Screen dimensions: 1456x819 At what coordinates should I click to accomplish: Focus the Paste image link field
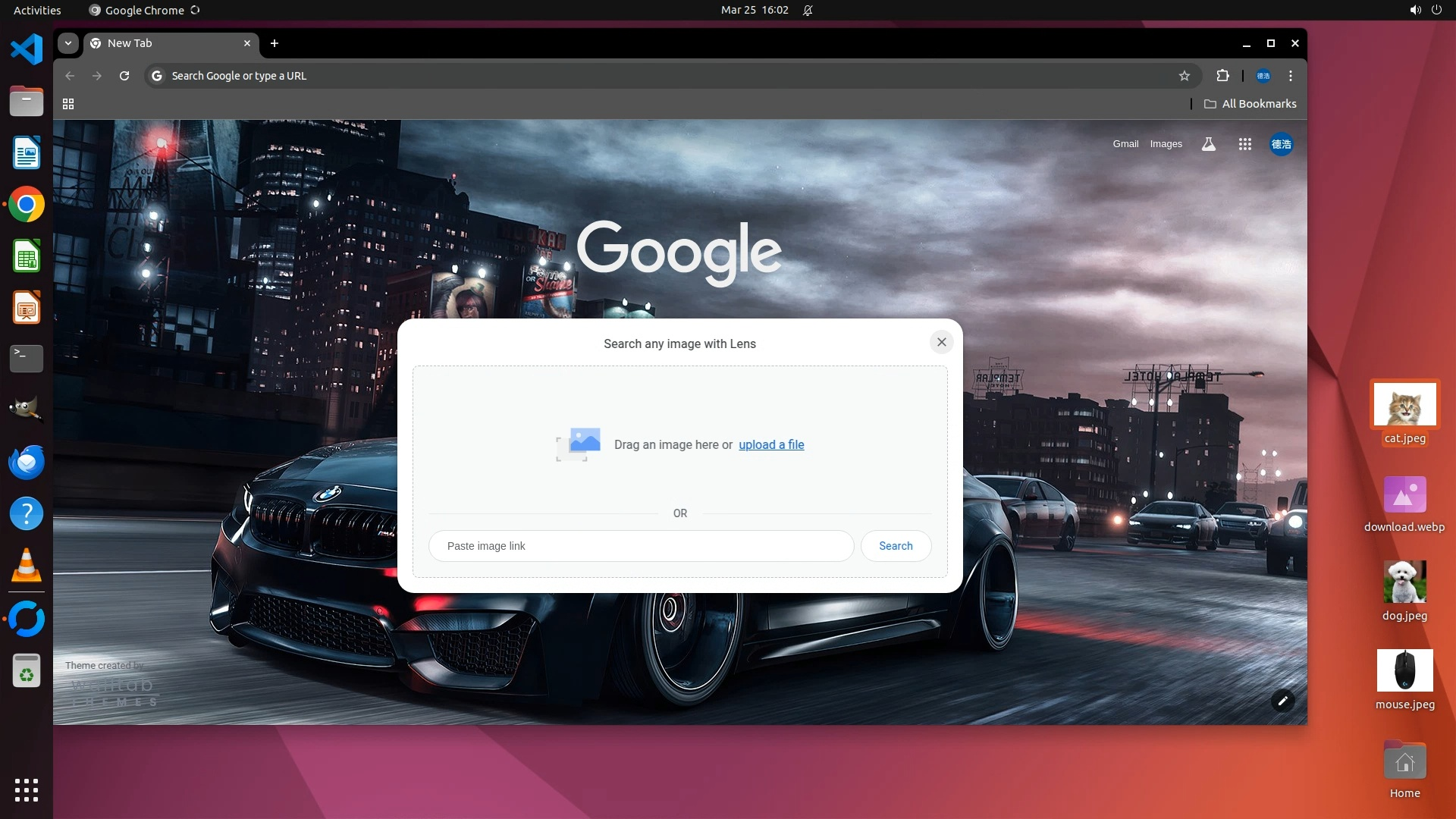tap(641, 546)
